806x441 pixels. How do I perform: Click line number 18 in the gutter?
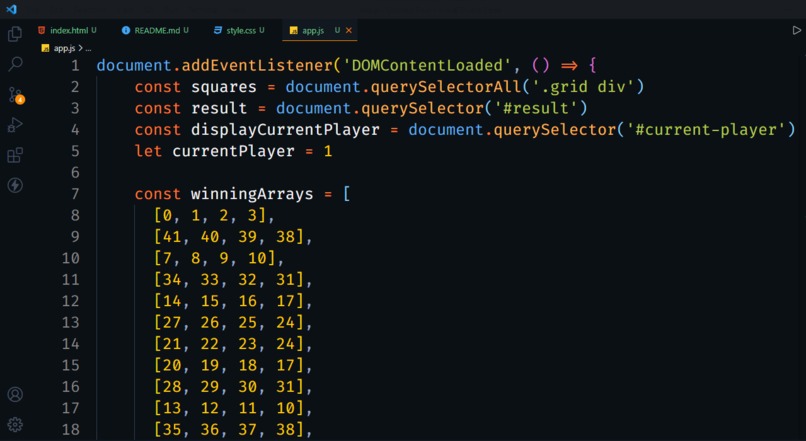71,429
